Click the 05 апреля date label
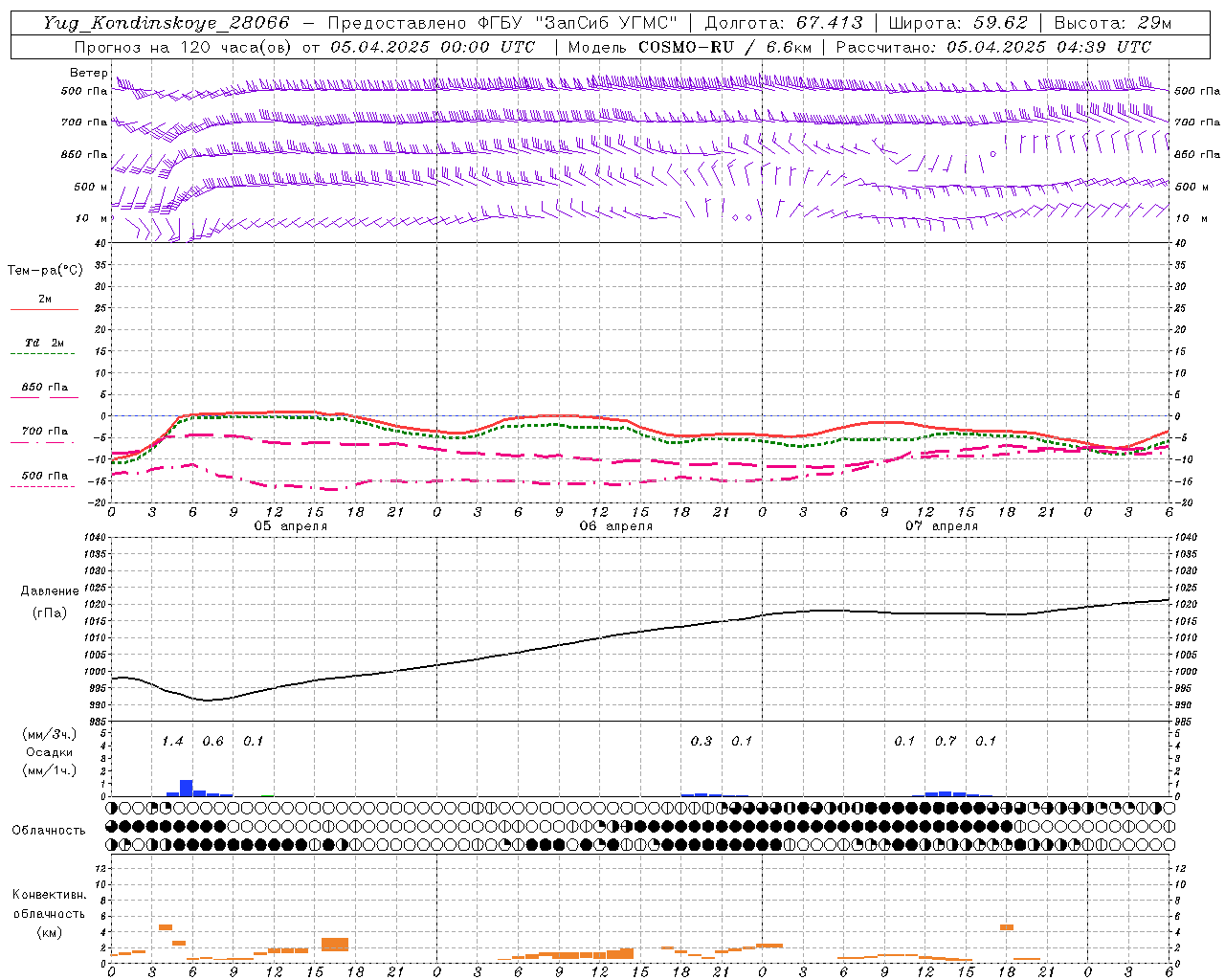Viewport: 1225px width, 980px height. pyautogui.click(x=291, y=526)
